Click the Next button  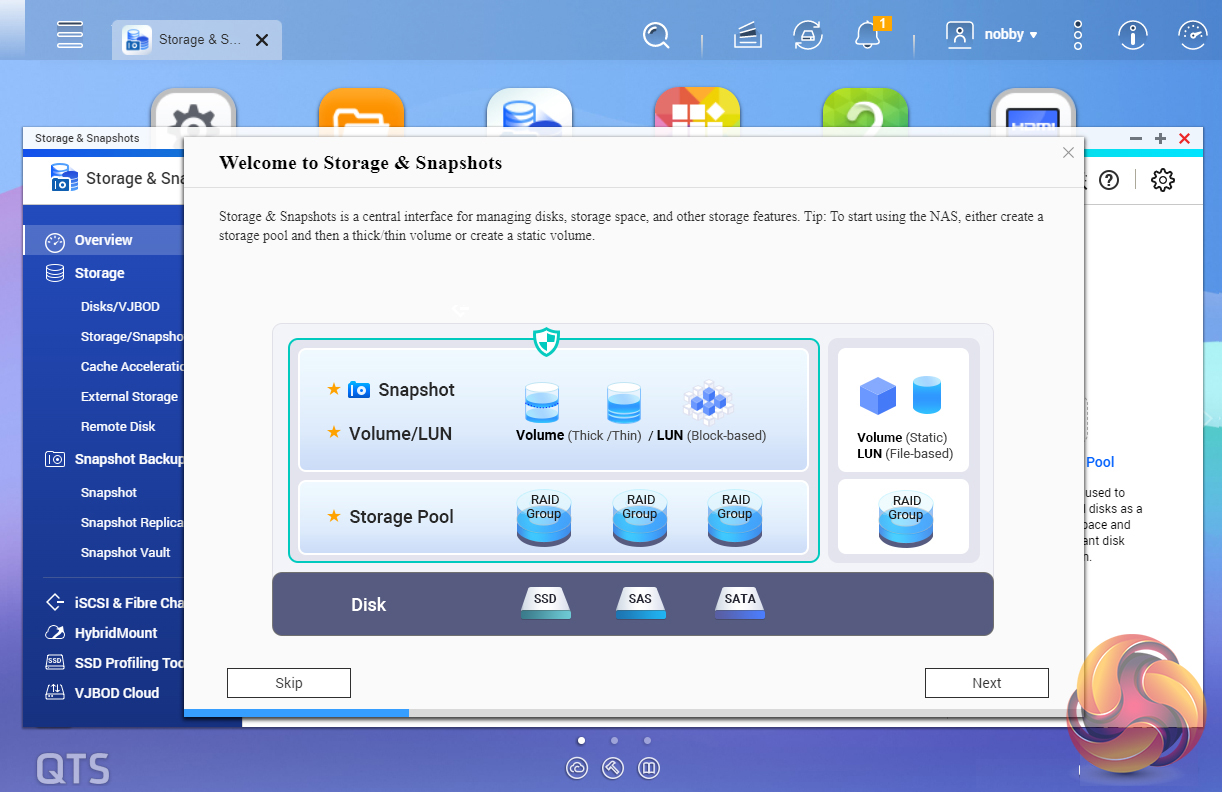[x=987, y=683]
